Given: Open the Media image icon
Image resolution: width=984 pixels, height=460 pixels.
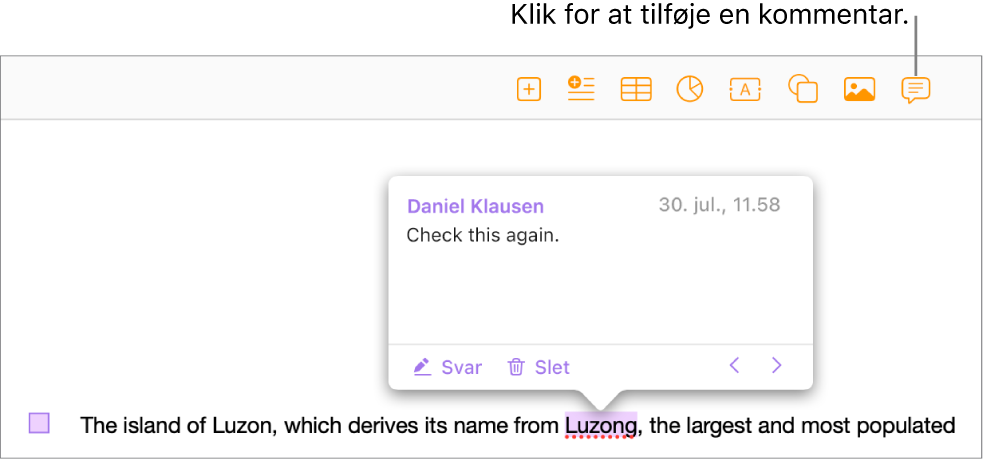Looking at the screenshot, I should (x=859, y=89).
